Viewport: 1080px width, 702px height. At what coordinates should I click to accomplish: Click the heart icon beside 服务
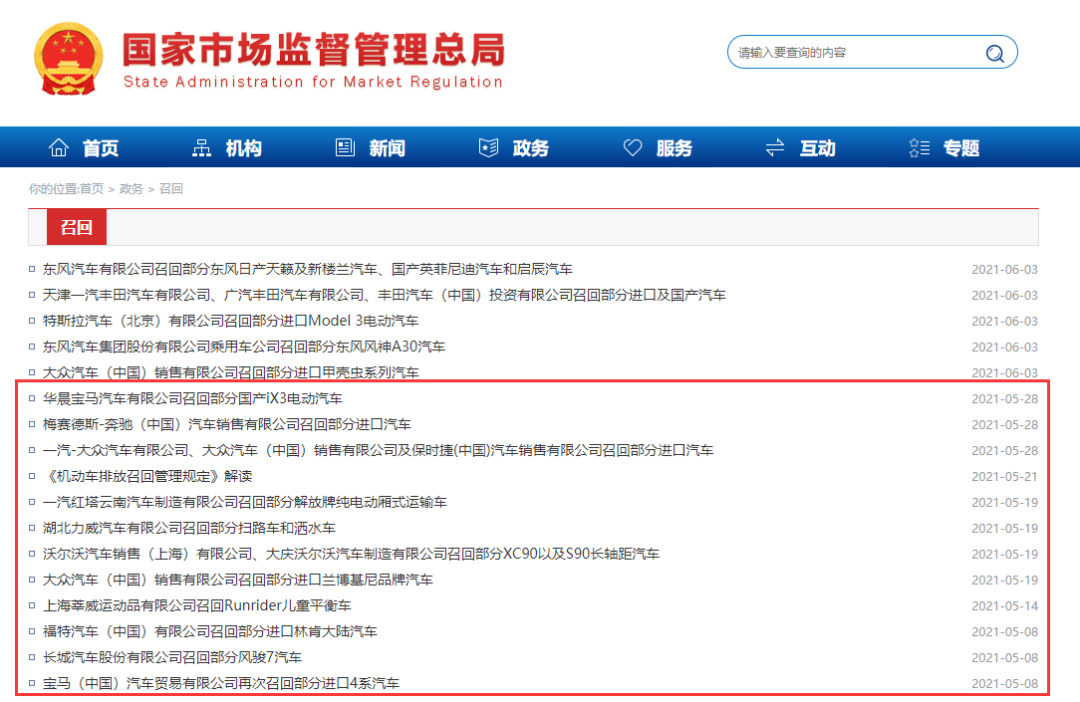pos(632,147)
